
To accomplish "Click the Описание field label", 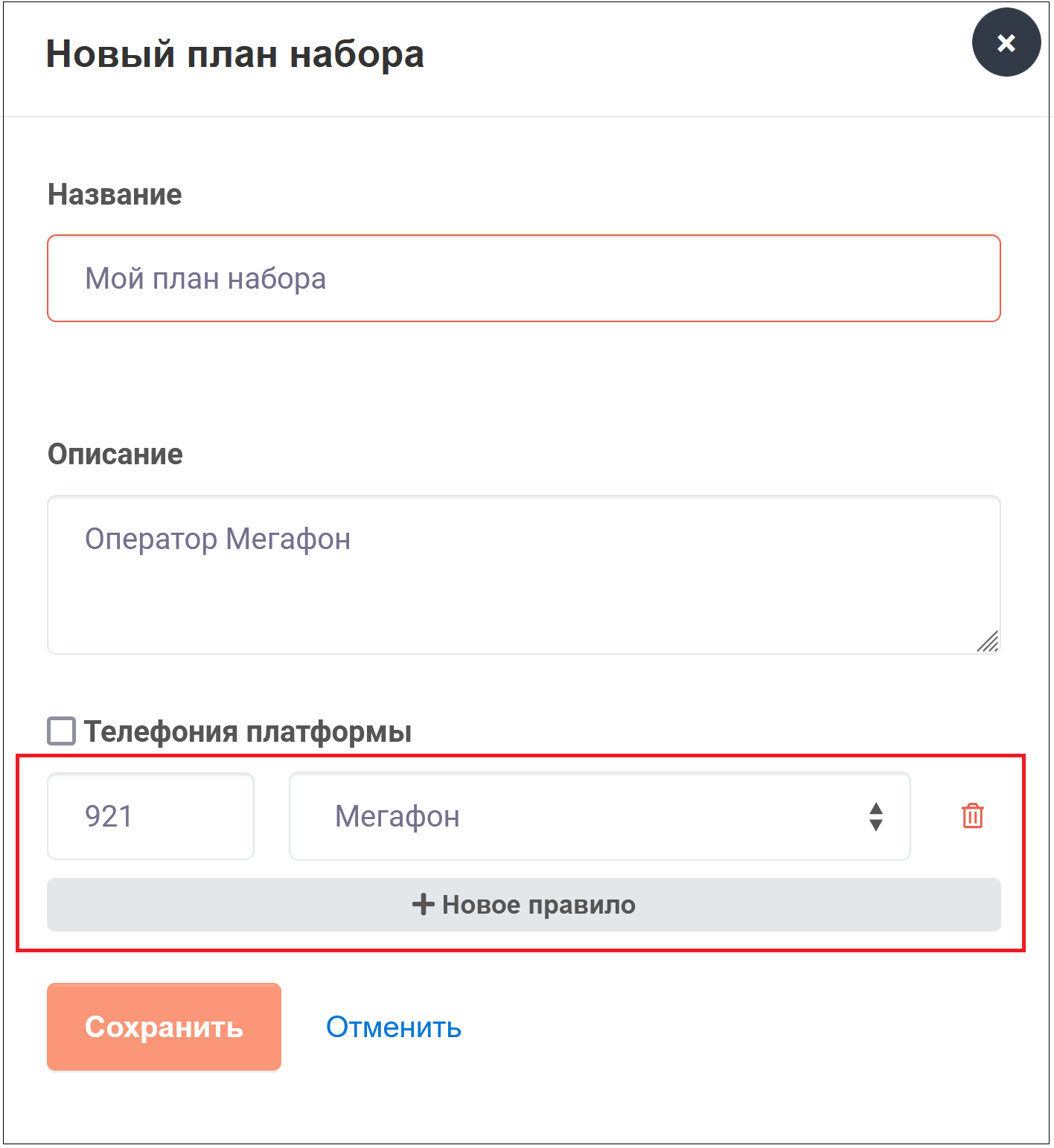I will [115, 454].
